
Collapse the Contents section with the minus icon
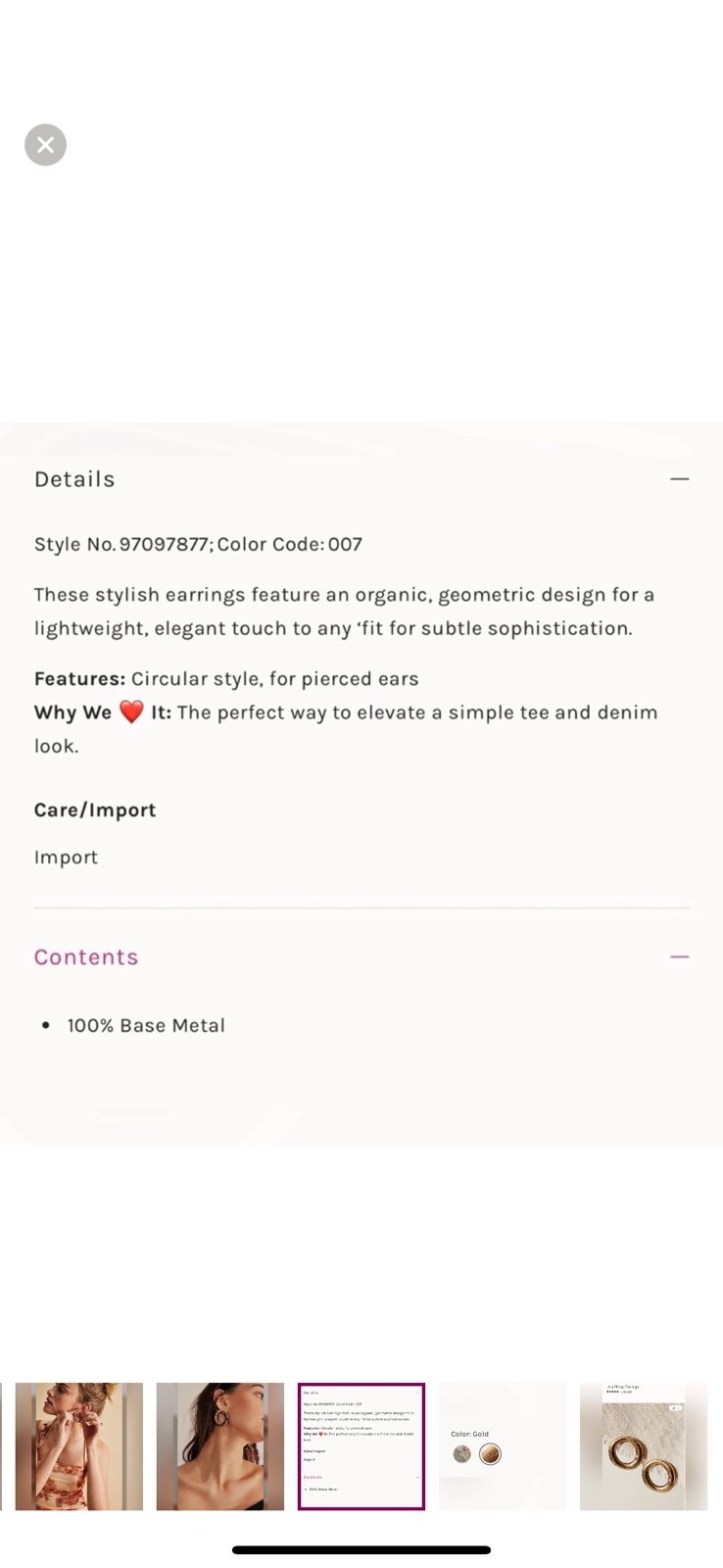pyautogui.click(x=679, y=956)
